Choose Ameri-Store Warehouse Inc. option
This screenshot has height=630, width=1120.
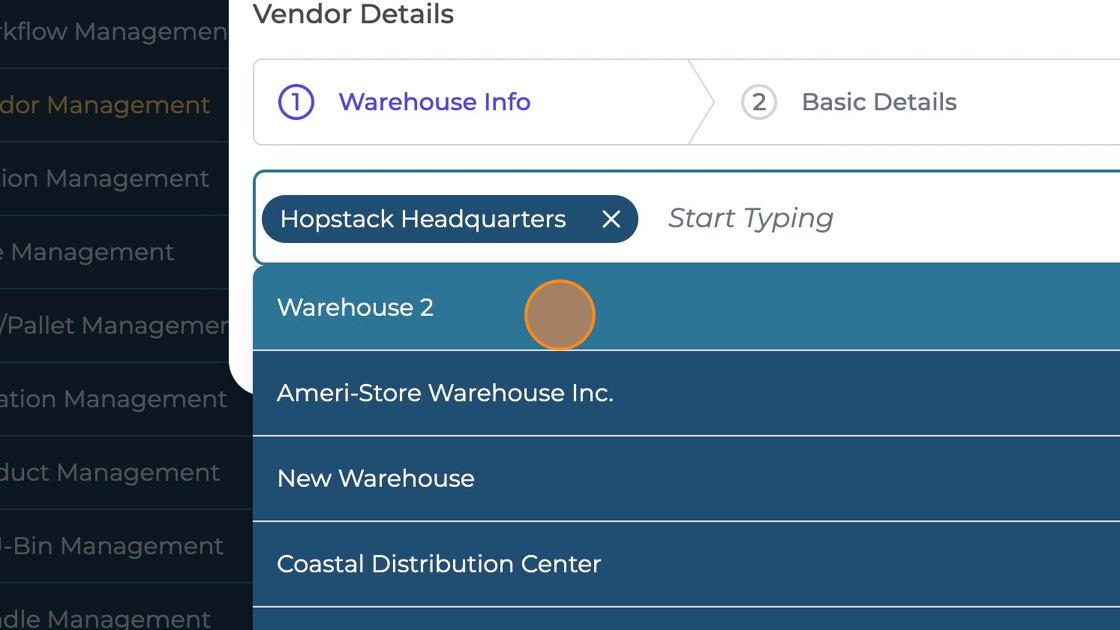[x=445, y=393]
